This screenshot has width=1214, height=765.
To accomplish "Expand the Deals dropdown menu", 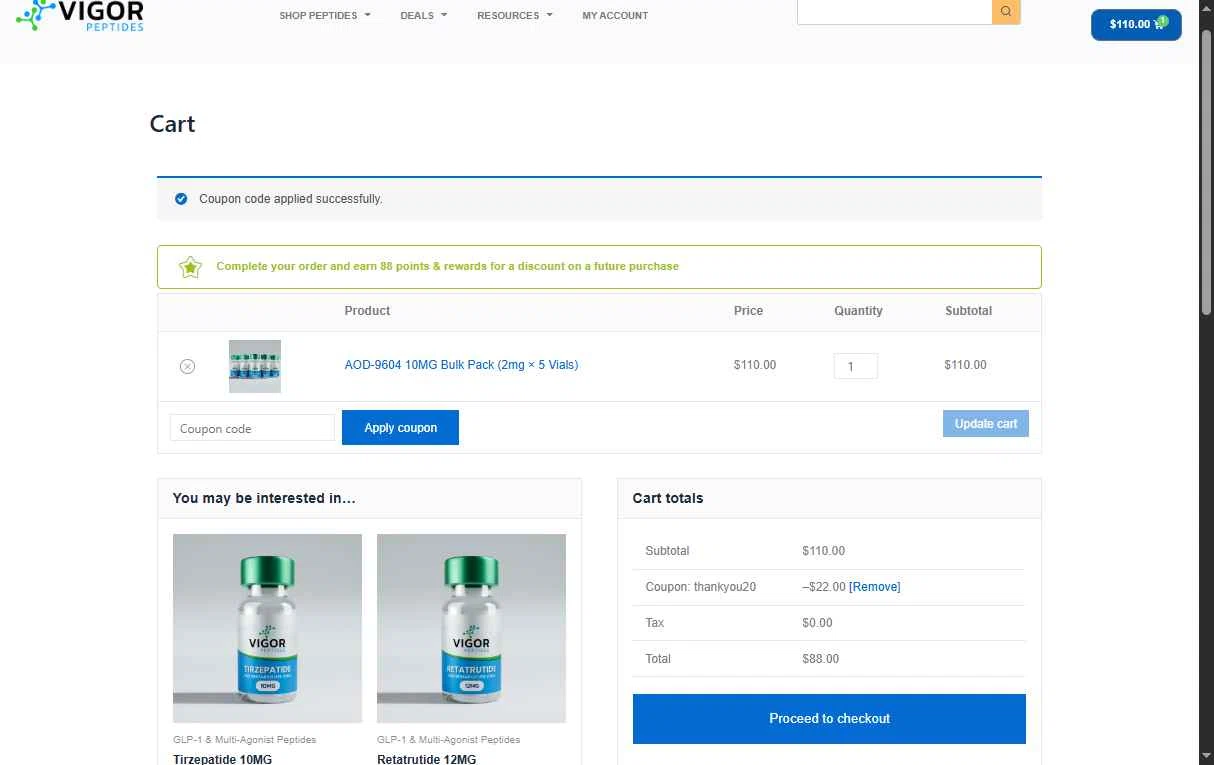I will coord(424,15).
